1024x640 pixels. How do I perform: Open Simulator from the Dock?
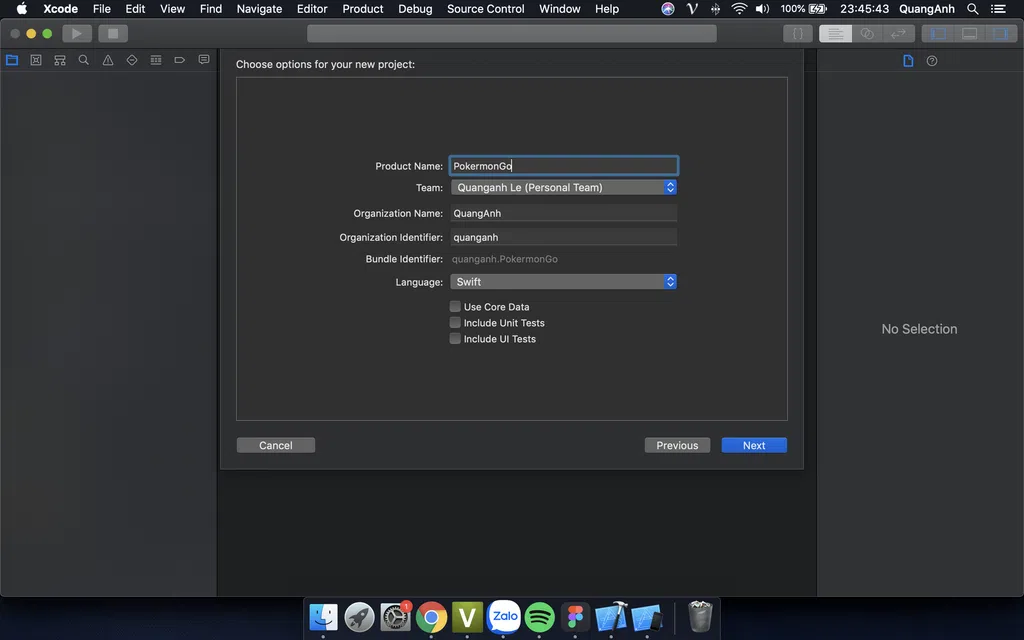(647, 617)
